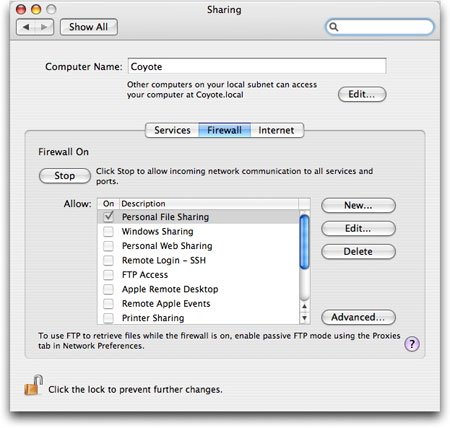
Task: Click the yellow minimize window button
Action: pos(36,9)
